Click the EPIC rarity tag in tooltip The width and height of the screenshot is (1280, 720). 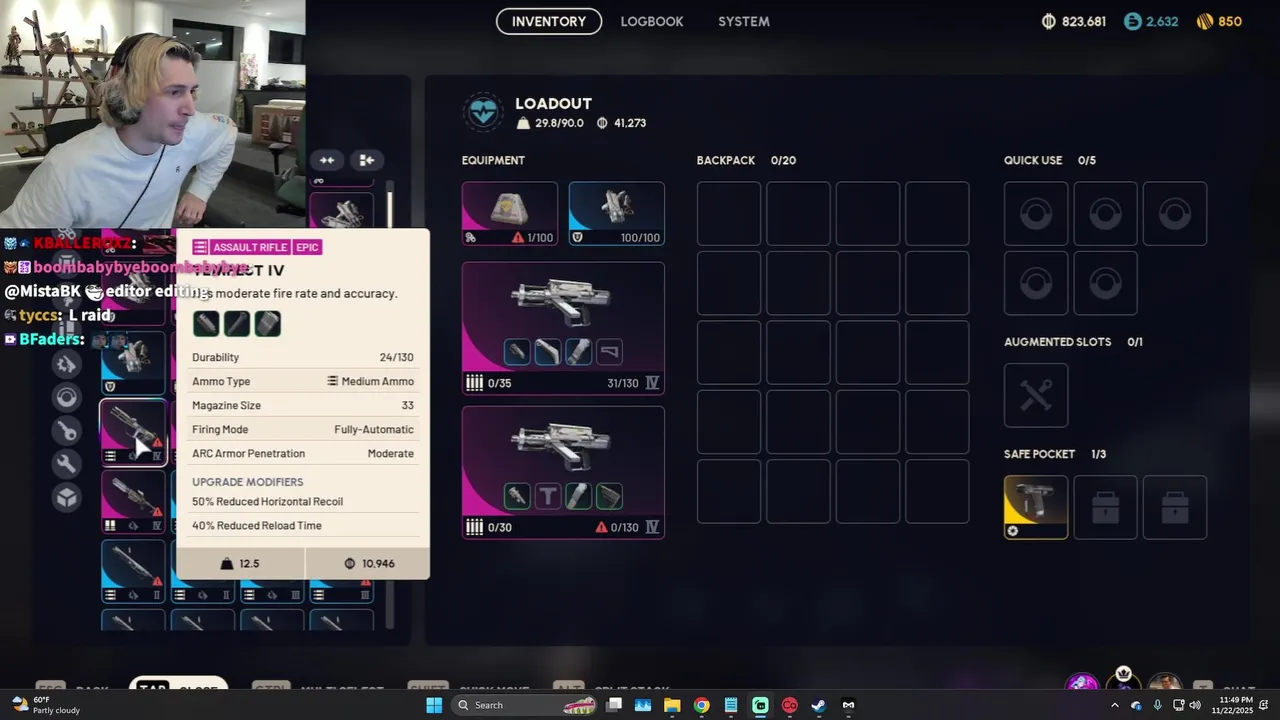click(x=307, y=247)
